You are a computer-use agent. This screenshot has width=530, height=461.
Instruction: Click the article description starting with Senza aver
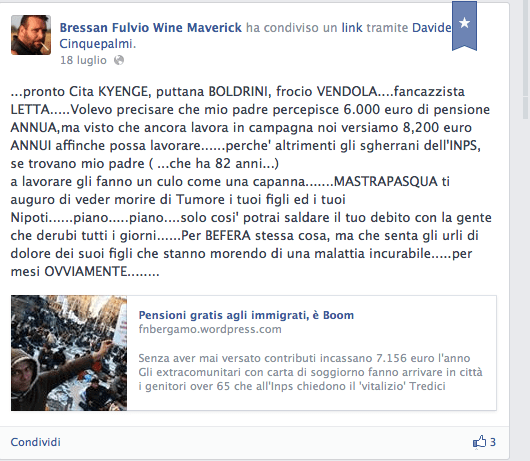point(310,372)
